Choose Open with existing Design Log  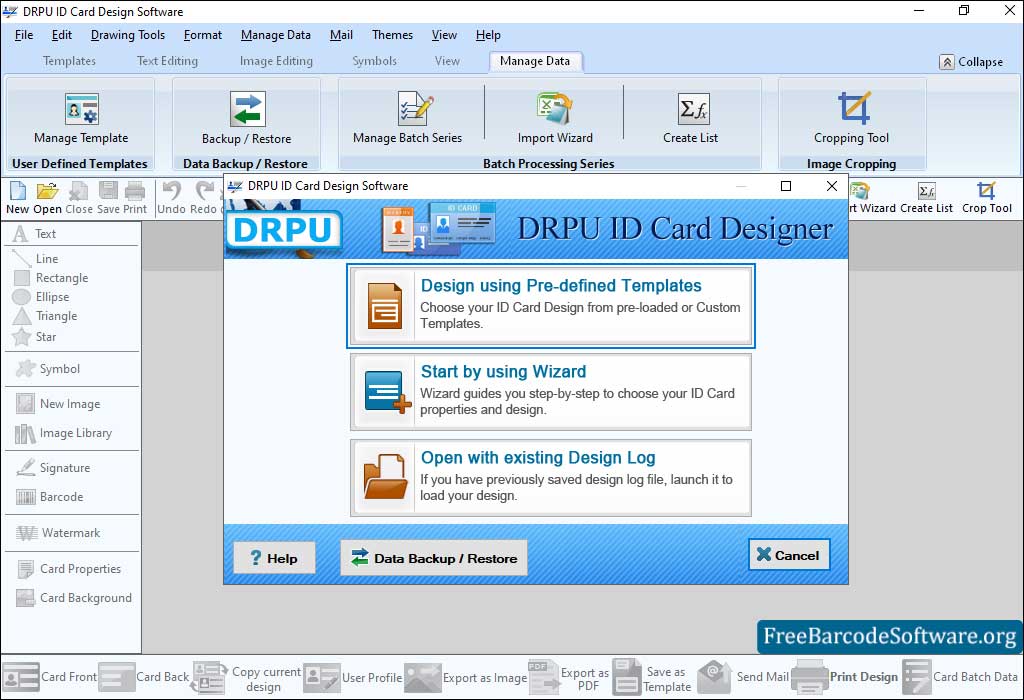tap(551, 478)
